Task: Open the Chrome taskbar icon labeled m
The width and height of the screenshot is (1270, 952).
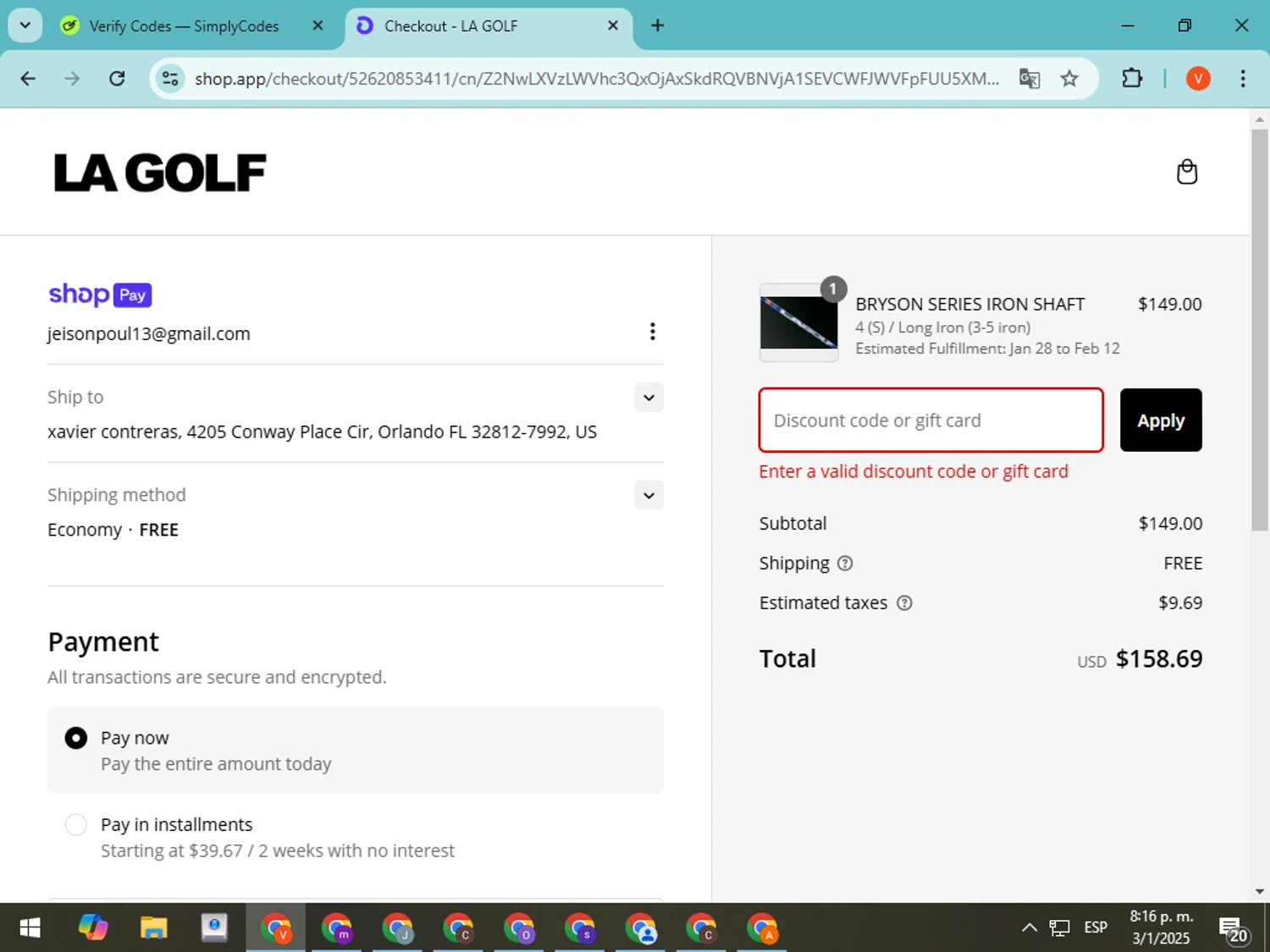Action: [x=337, y=928]
